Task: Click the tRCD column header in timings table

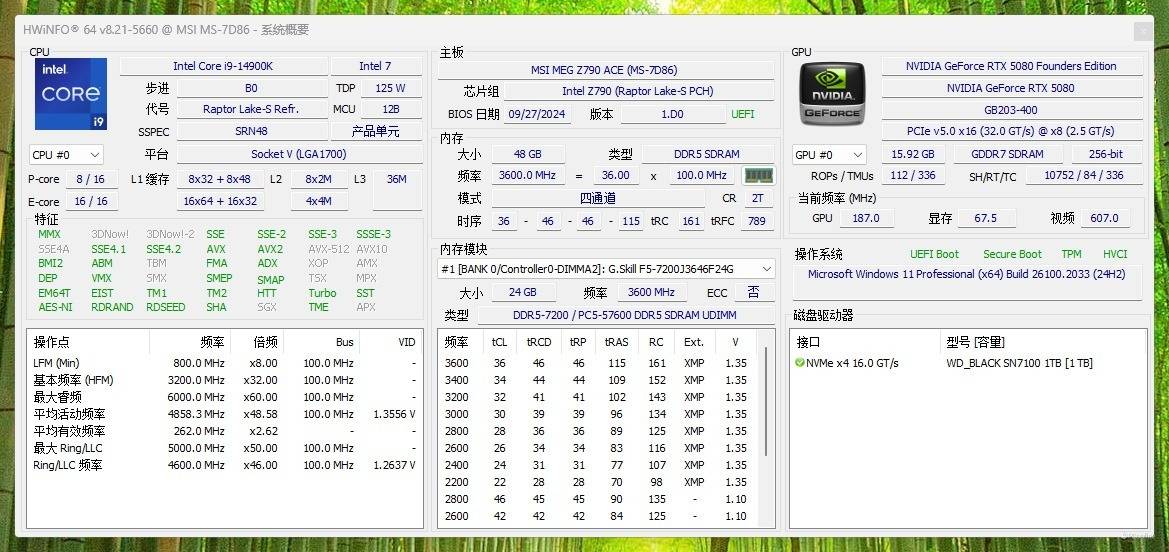Action: 539,342
